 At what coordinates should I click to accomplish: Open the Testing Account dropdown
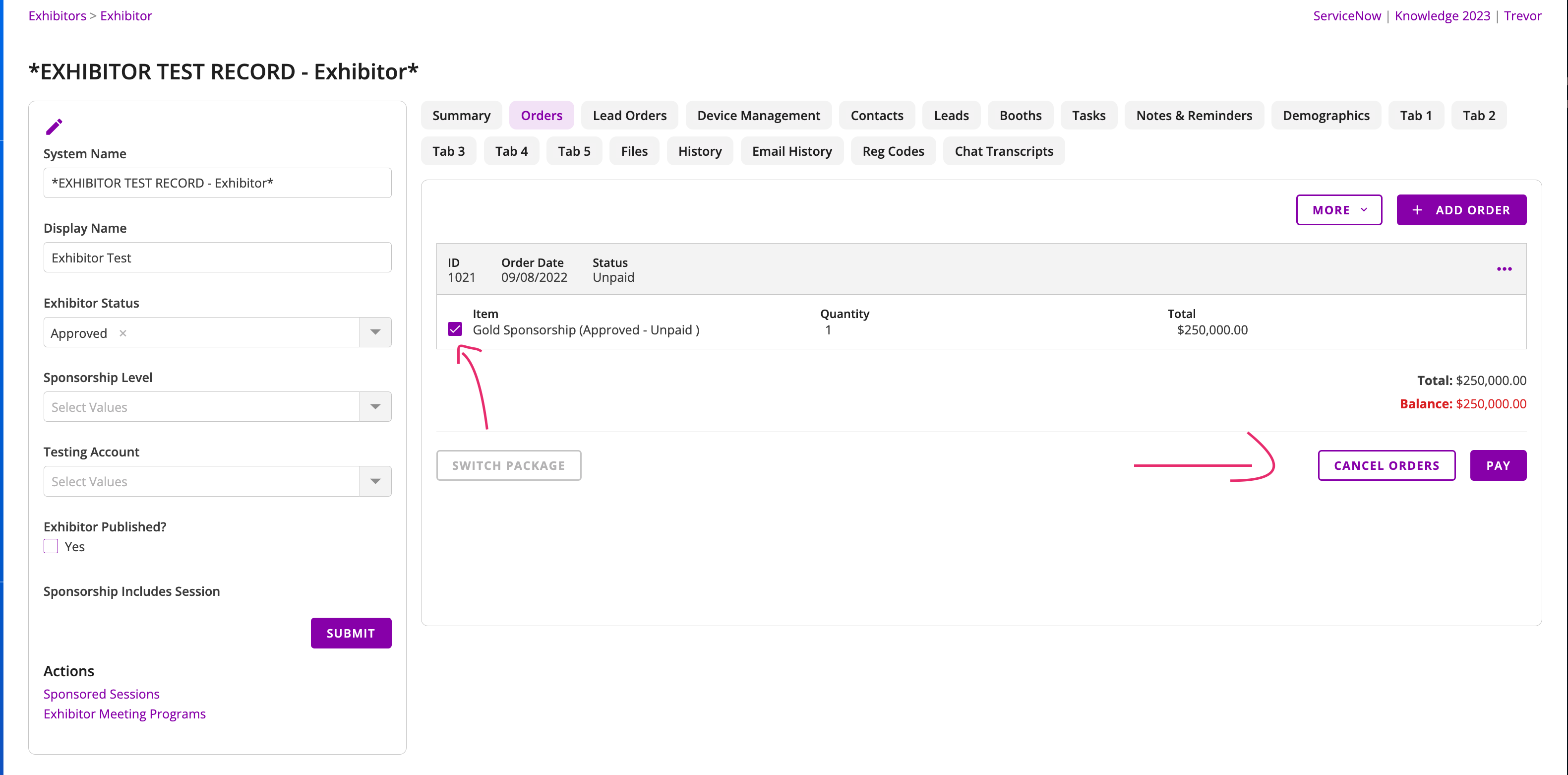[x=375, y=482]
